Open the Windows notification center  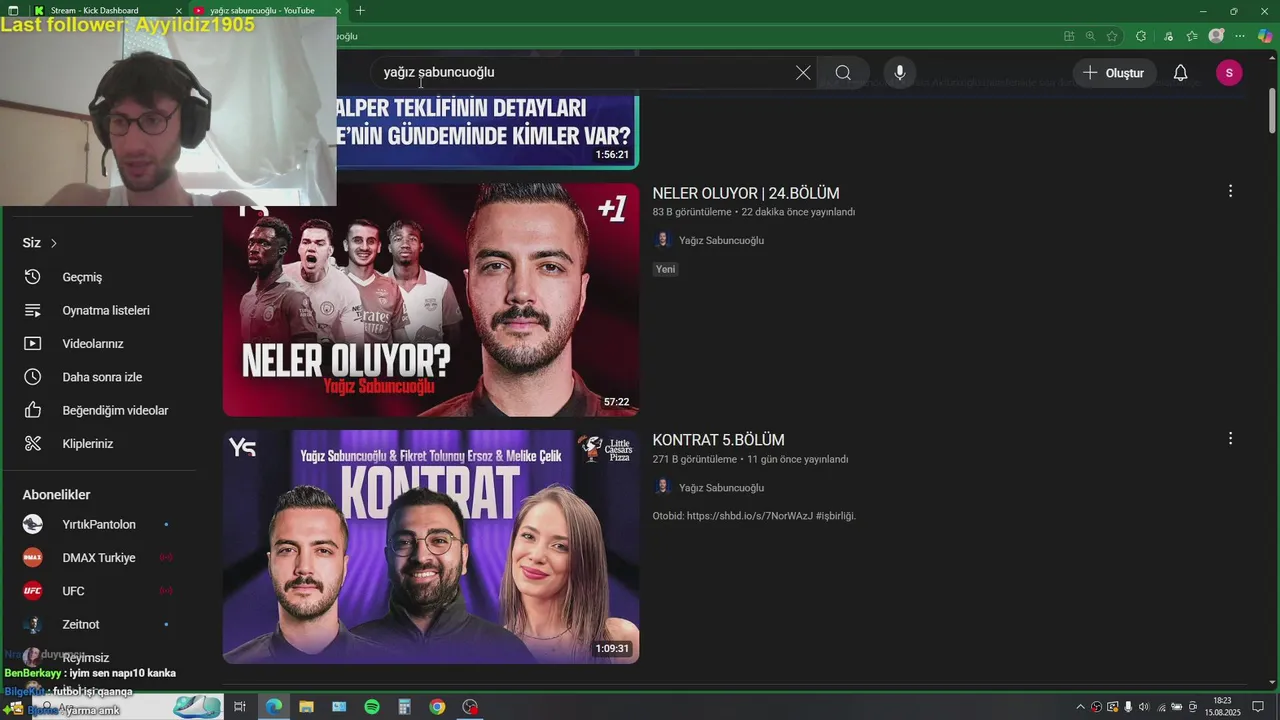point(1258,707)
